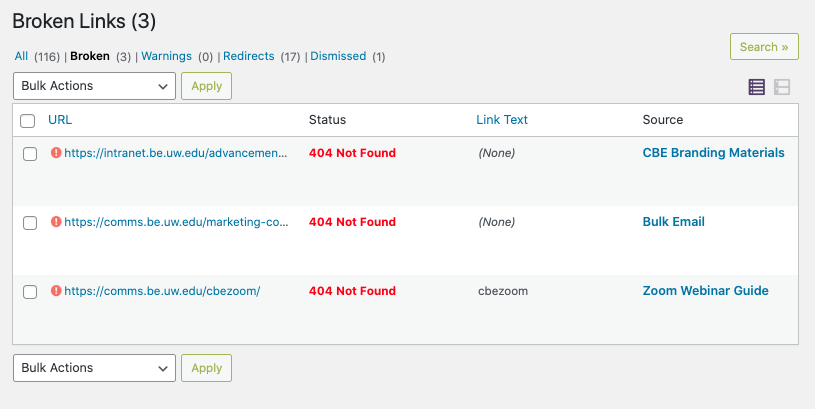Select all links with header checkbox
The width and height of the screenshot is (815, 409).
[28, 121]
